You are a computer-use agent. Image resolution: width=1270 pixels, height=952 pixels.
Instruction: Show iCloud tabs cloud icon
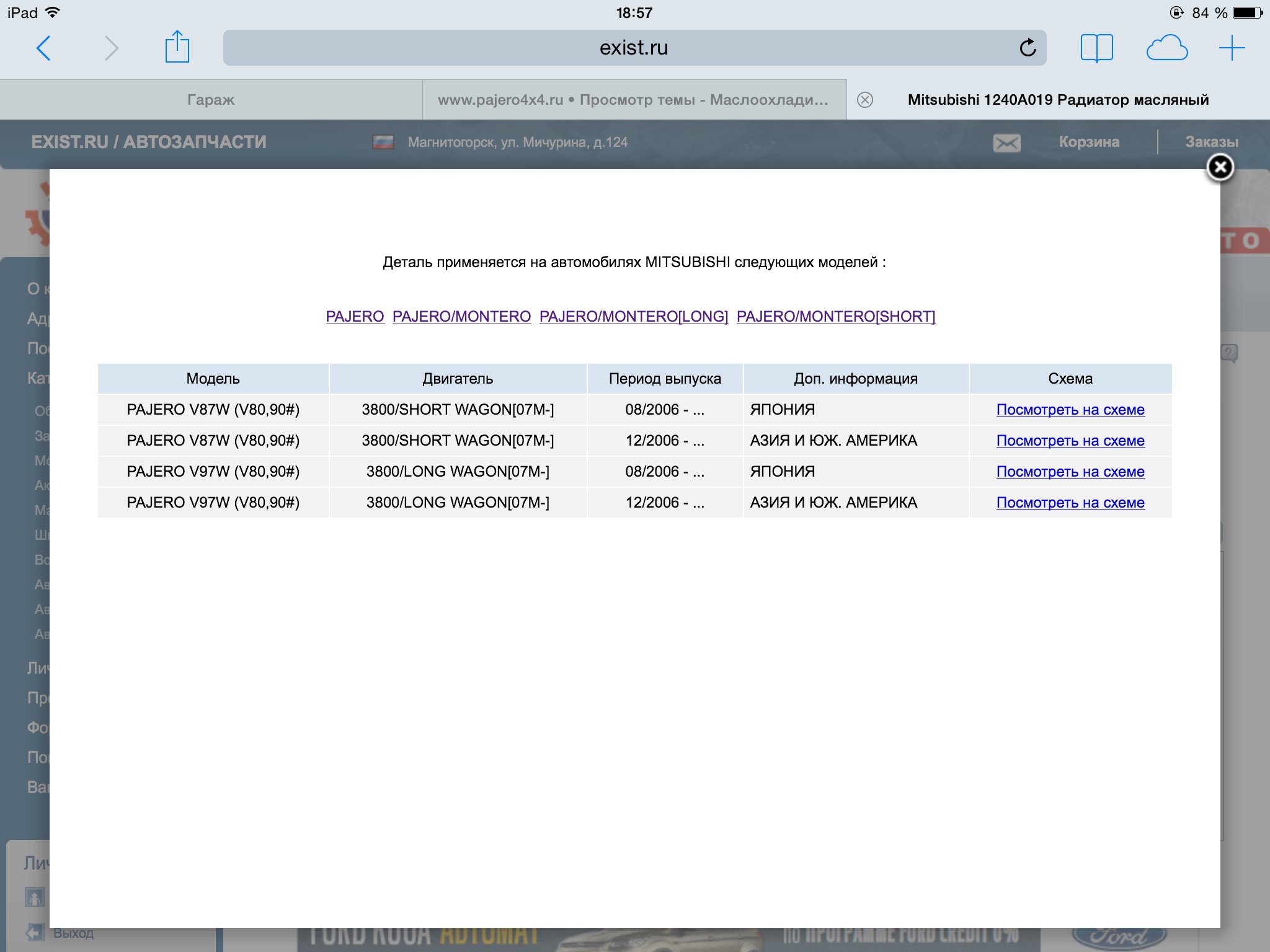(x=1166, y=48)
